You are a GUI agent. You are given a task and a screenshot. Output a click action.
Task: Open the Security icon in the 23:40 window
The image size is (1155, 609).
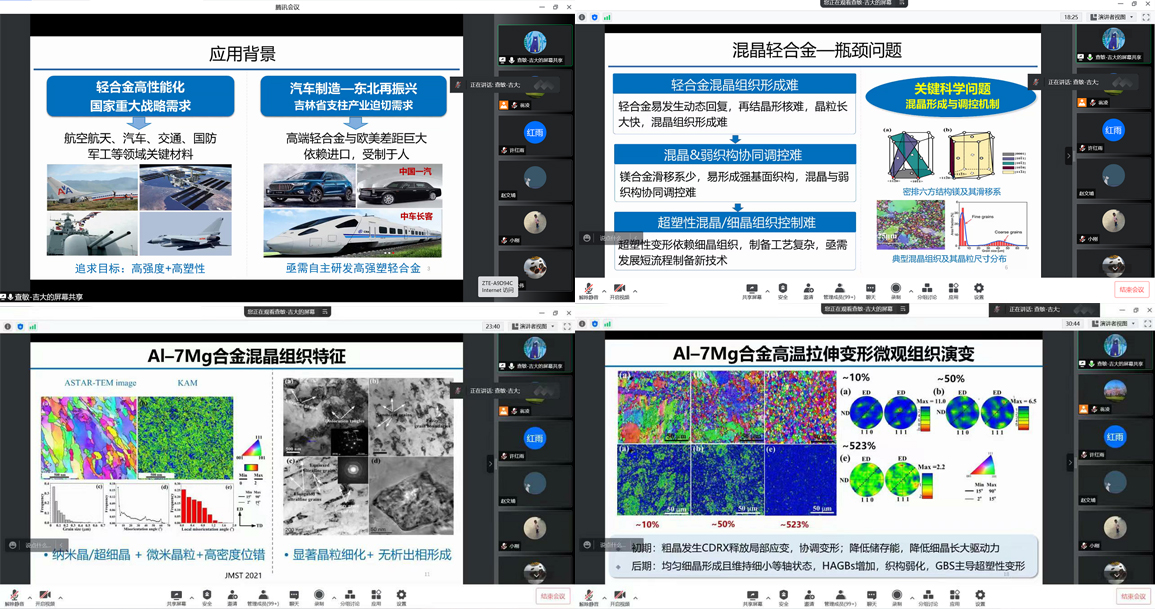[x=207, y=595]
